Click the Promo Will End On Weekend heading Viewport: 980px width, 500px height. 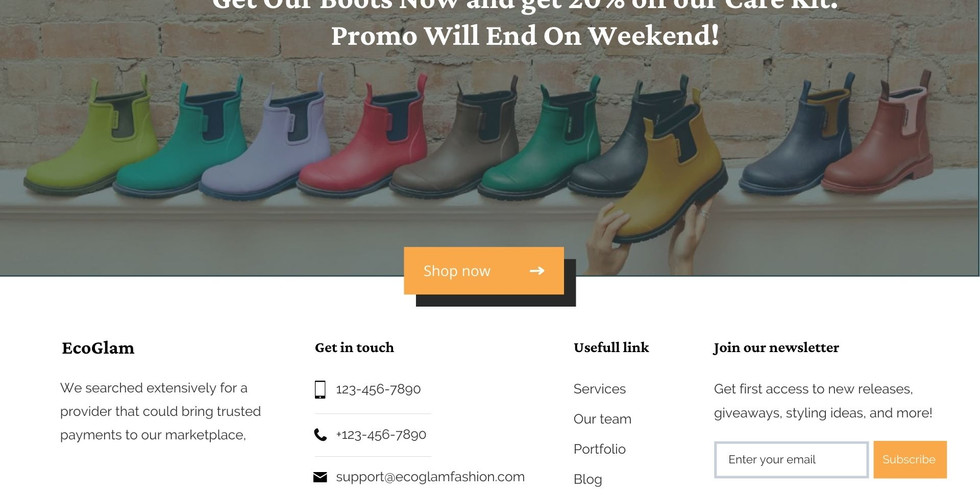click(525, 35)
